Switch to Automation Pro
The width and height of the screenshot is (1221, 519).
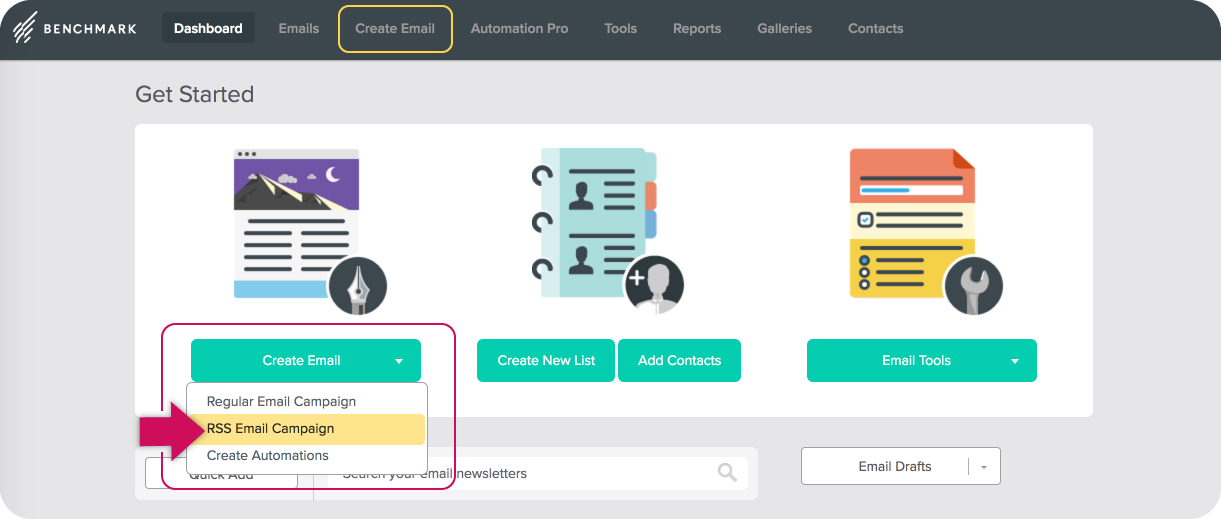coord(519,28)
